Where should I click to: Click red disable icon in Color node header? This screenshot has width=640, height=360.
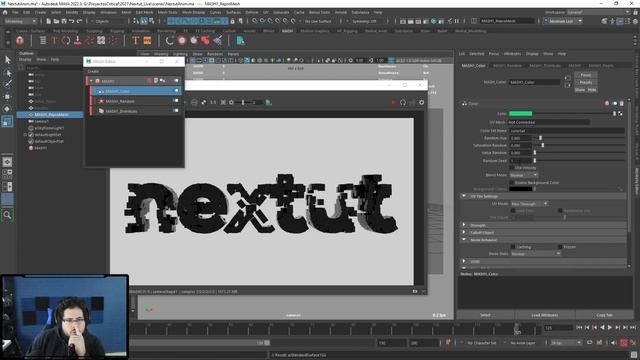[607, 104]
